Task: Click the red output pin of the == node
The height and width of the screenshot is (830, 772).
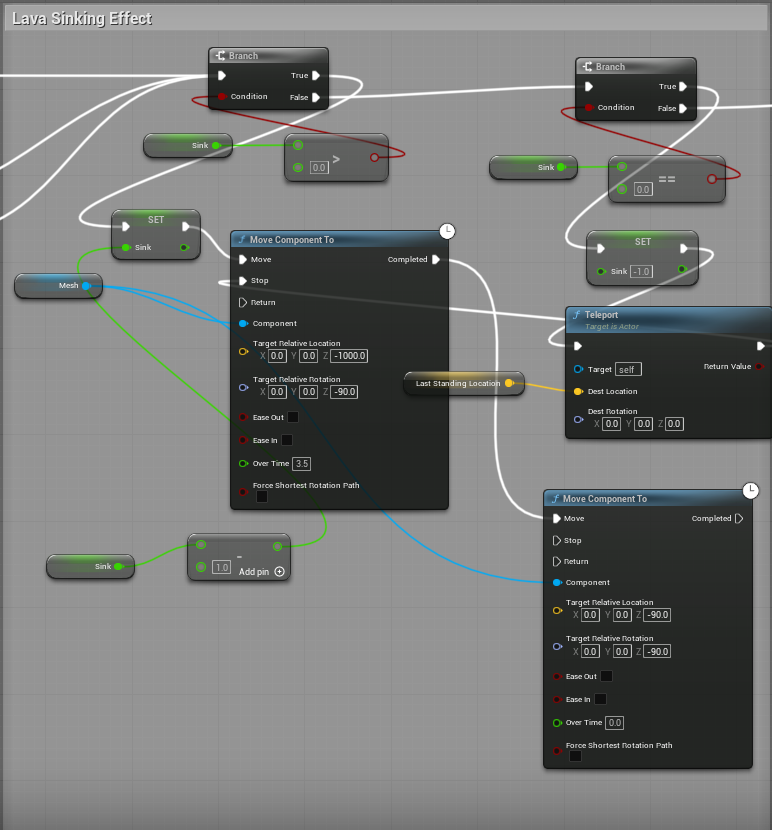Action: pos(711,179)
